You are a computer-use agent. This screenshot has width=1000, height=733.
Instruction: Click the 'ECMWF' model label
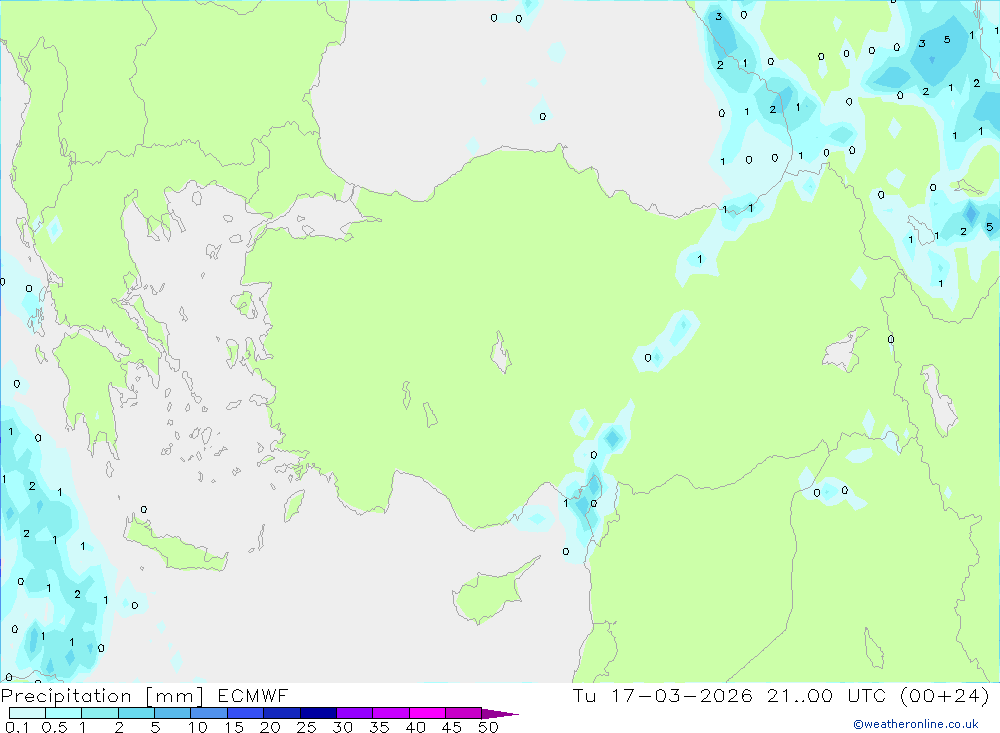click(x=253, y=695)
